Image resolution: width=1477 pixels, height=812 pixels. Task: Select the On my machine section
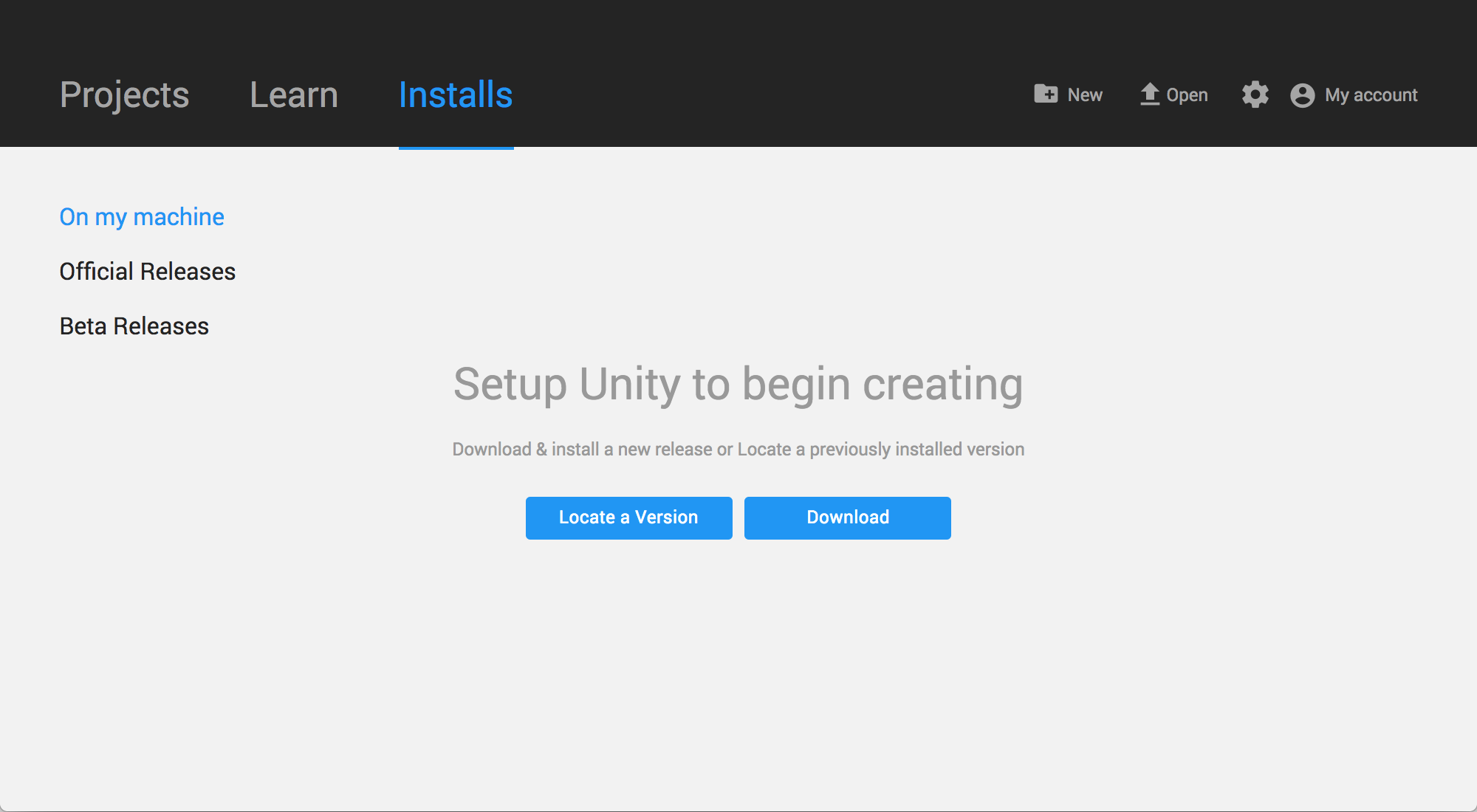point(141,216)
